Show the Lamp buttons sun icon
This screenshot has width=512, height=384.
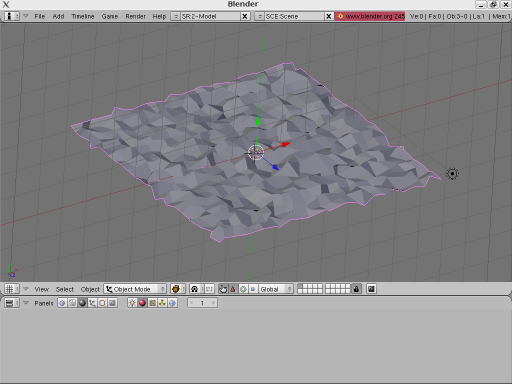[x=132, y=303]
